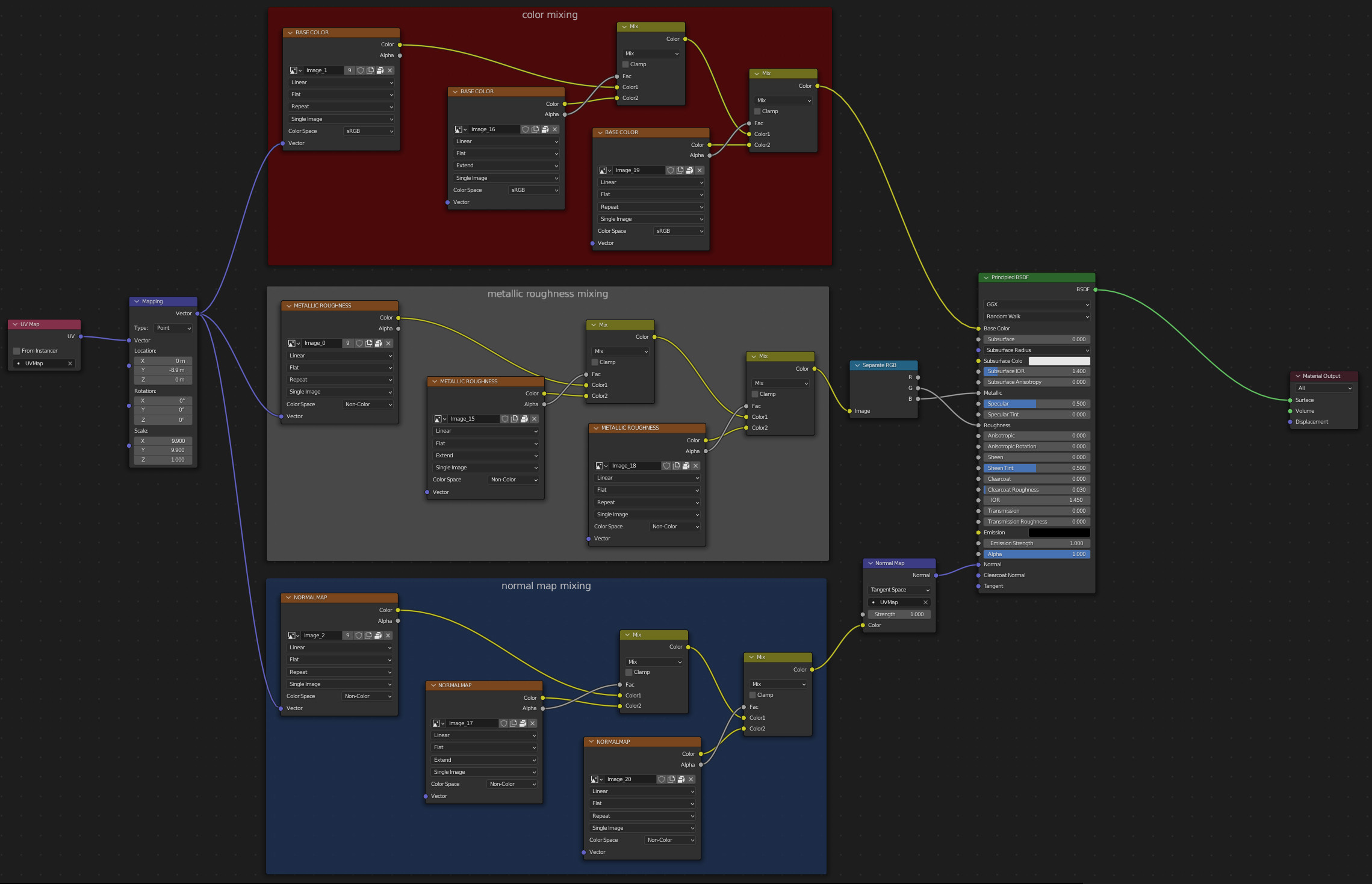Click the Alpha slider in Principled BSDF
Viewport: 1372px width, 884px height.
(1037, 554)
